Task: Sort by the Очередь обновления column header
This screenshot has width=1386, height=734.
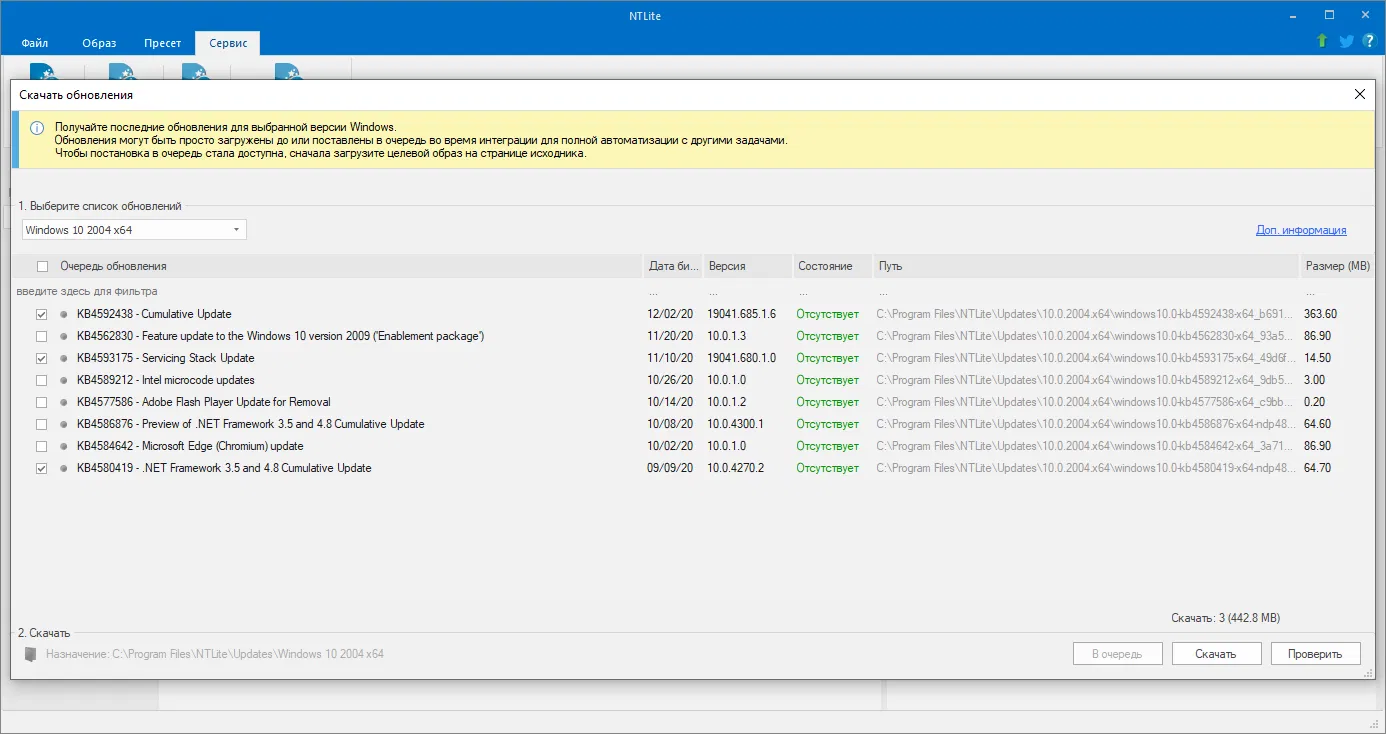Action: click(x=113, y=266)
